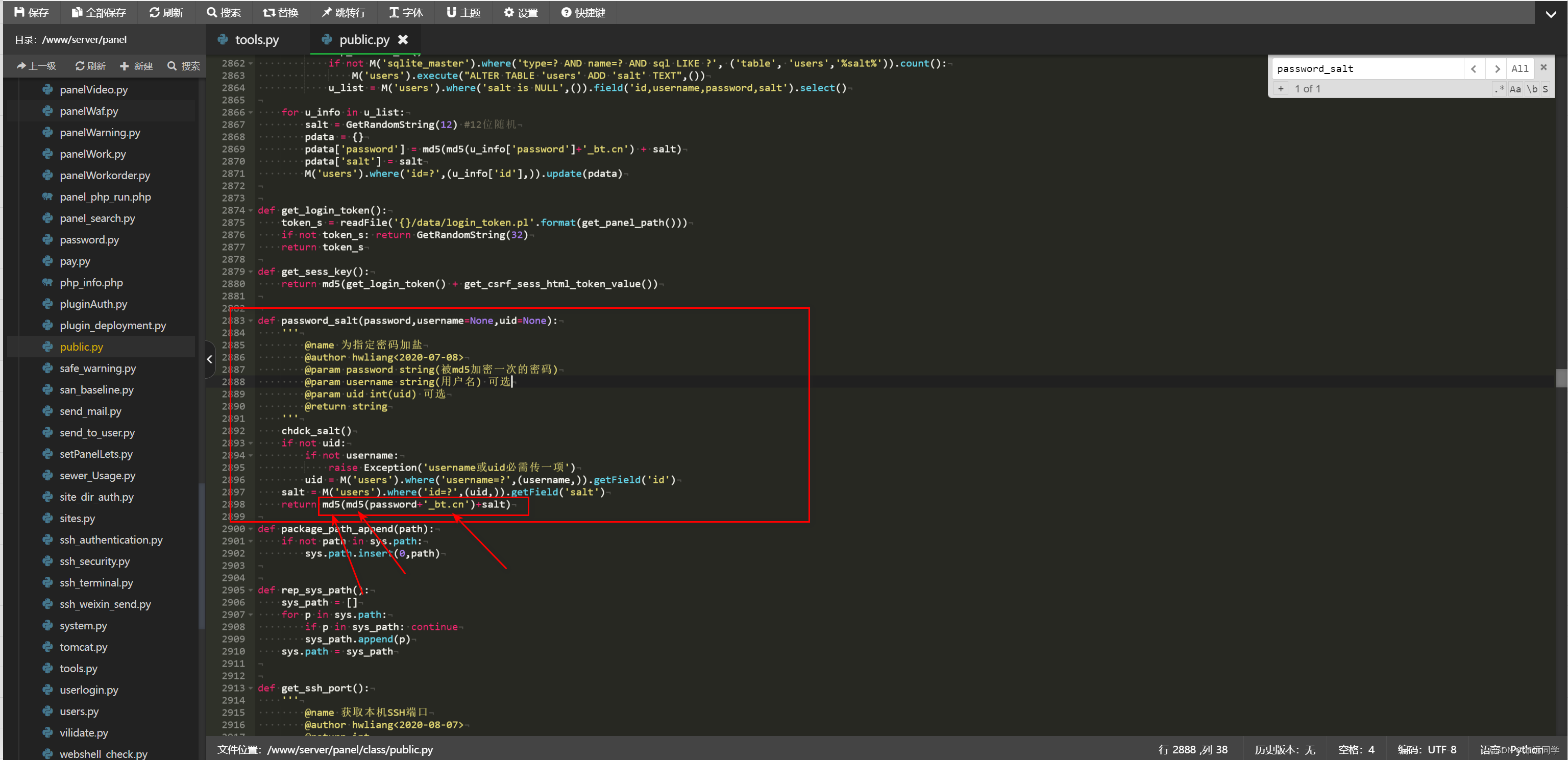Open Jump to Line (跳转行) tool
This screenshot has width=1568, height=760.
[x=344, y=12]
